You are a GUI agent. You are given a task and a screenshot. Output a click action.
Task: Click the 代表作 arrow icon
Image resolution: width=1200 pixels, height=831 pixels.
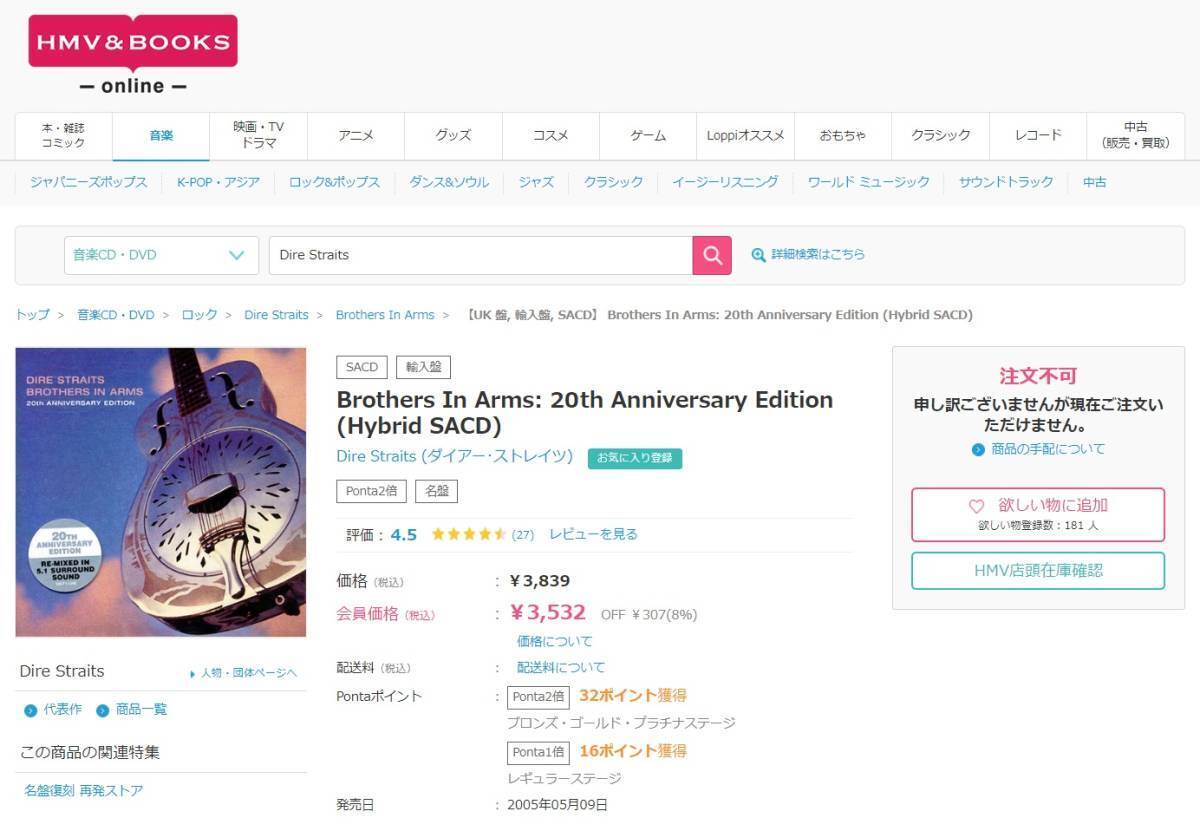31,710
